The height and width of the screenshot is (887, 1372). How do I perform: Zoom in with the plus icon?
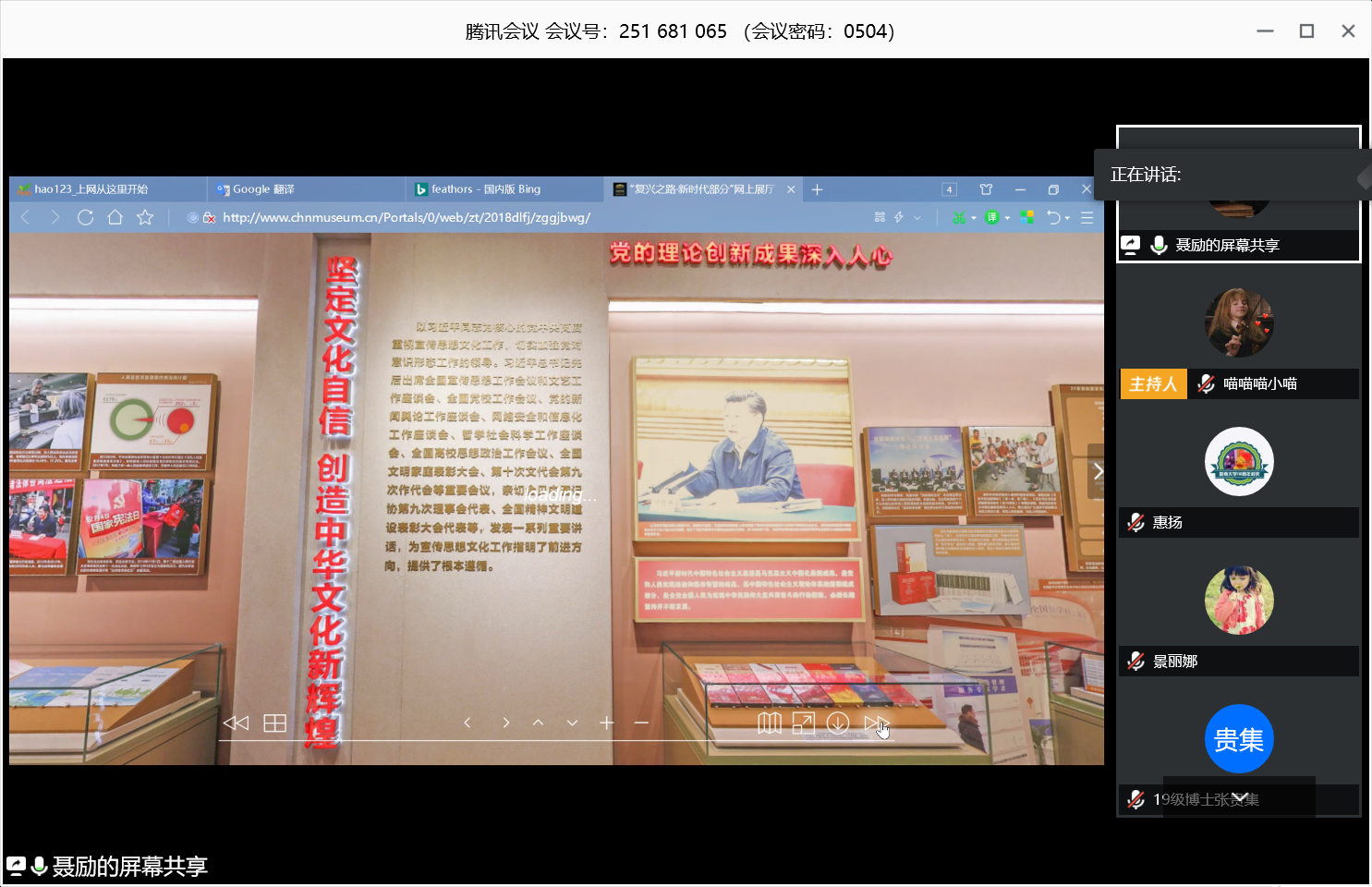tap(606, 723)
